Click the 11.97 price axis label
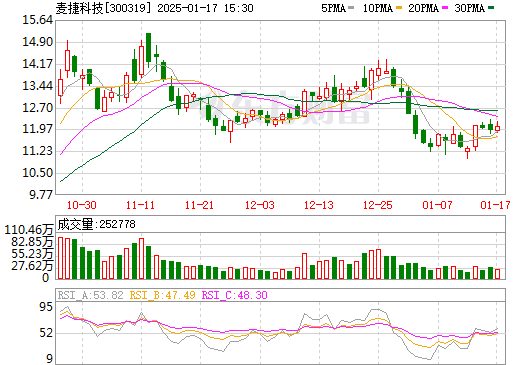Image resolution: width=520 pixels, height=365 pixels. click(37, 129)
